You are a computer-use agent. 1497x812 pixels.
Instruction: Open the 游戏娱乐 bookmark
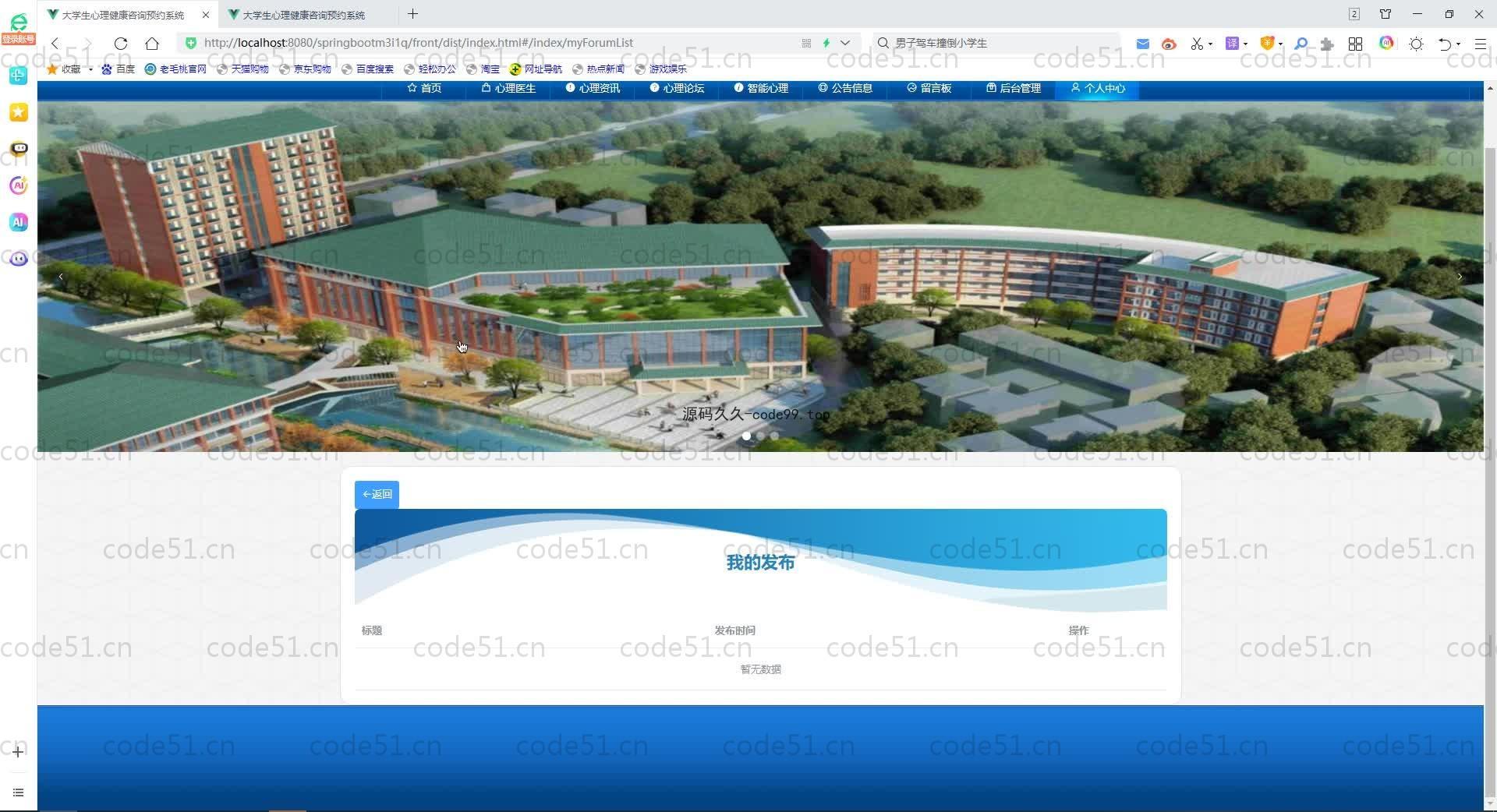pyautogui.click(x=660, y=69)
